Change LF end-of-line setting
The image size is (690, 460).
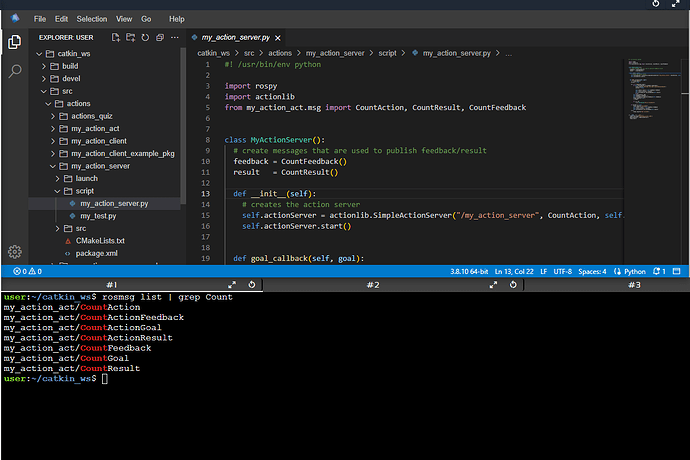543,271
